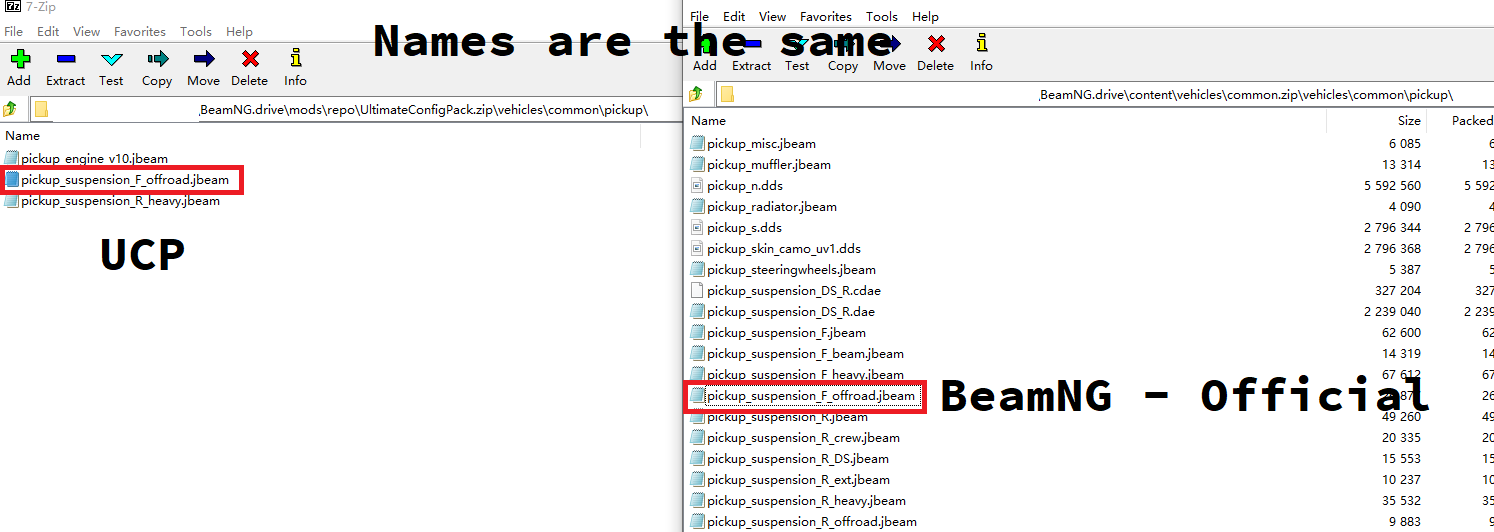Click file icon of pickup_n.dds
Screen dimensions: 1494x532
pos(698,186)
